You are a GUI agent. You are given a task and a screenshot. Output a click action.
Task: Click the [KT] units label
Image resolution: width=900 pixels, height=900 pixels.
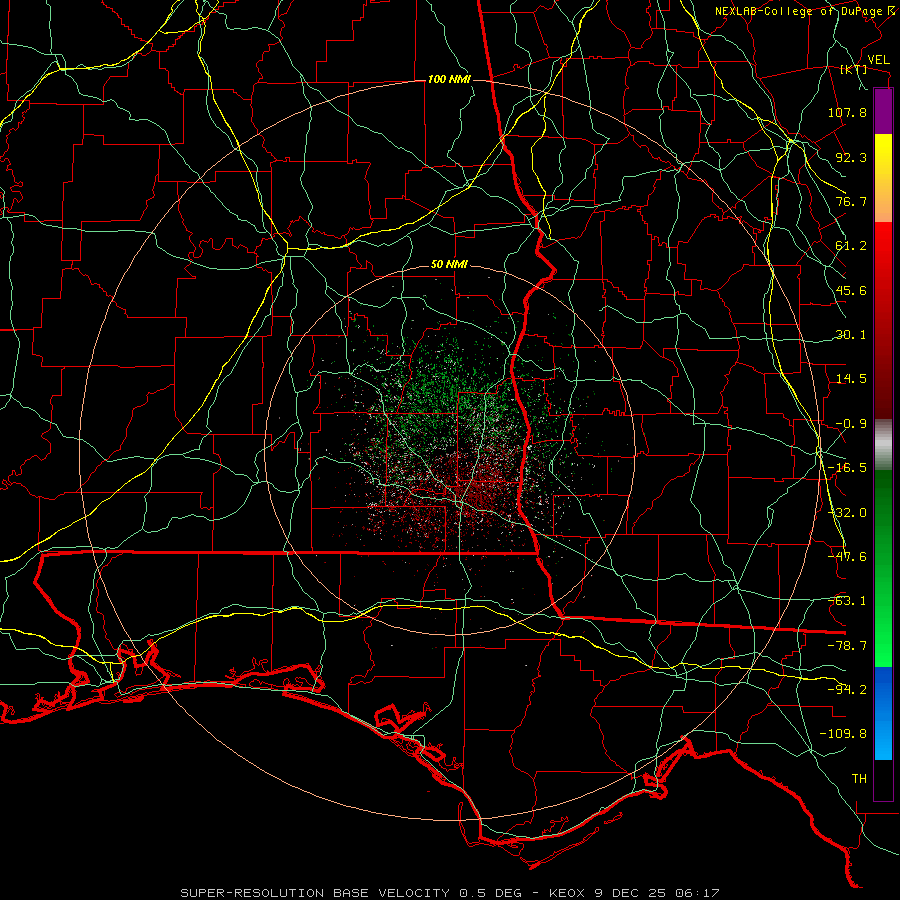click(854, 70)
